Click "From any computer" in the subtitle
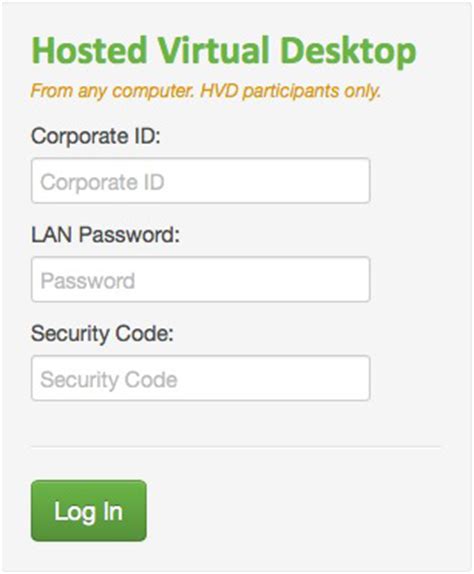The image size is (474, 574). coord(112,91)
